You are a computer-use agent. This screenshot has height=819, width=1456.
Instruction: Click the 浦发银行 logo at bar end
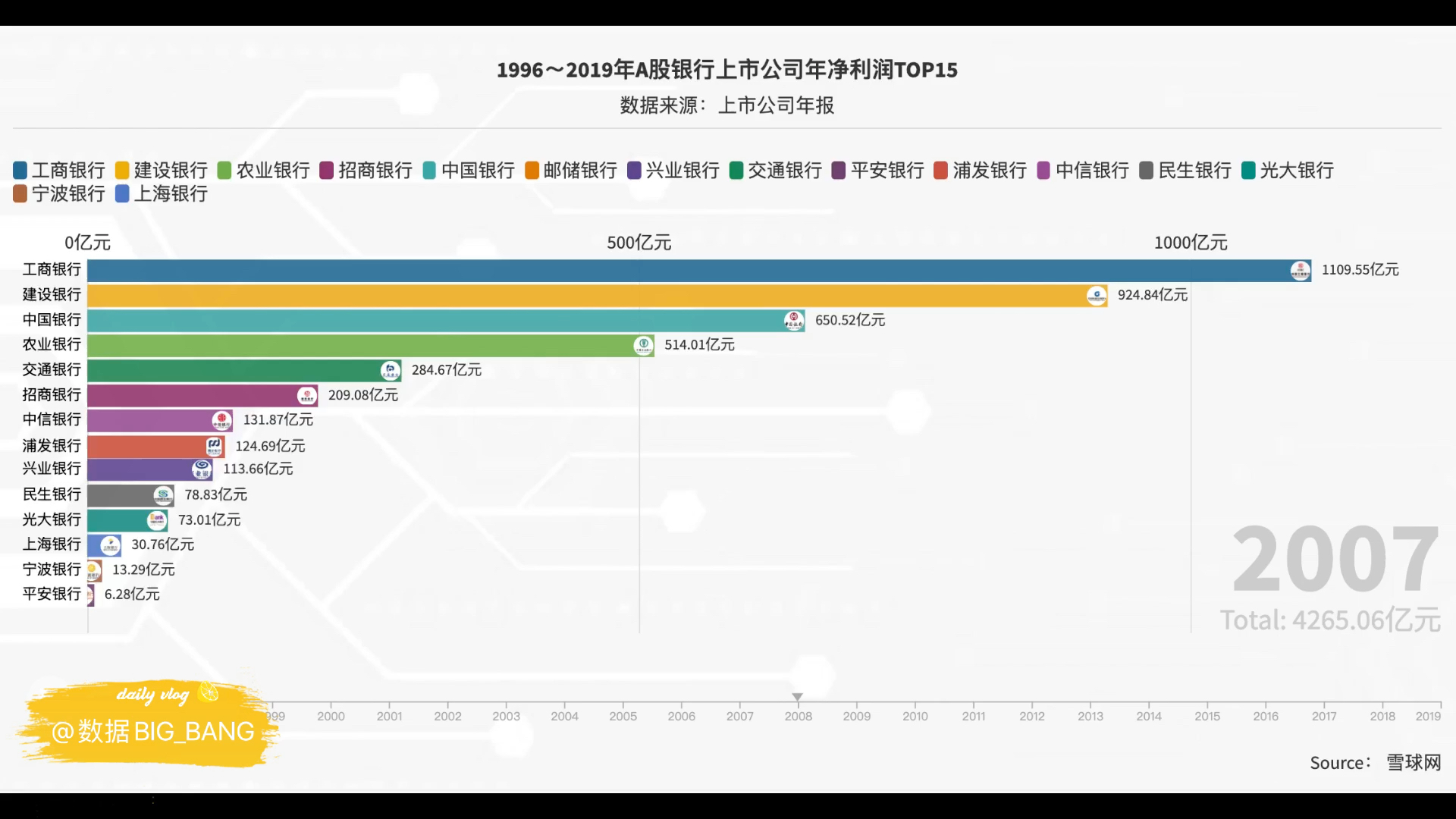(215, 445)
